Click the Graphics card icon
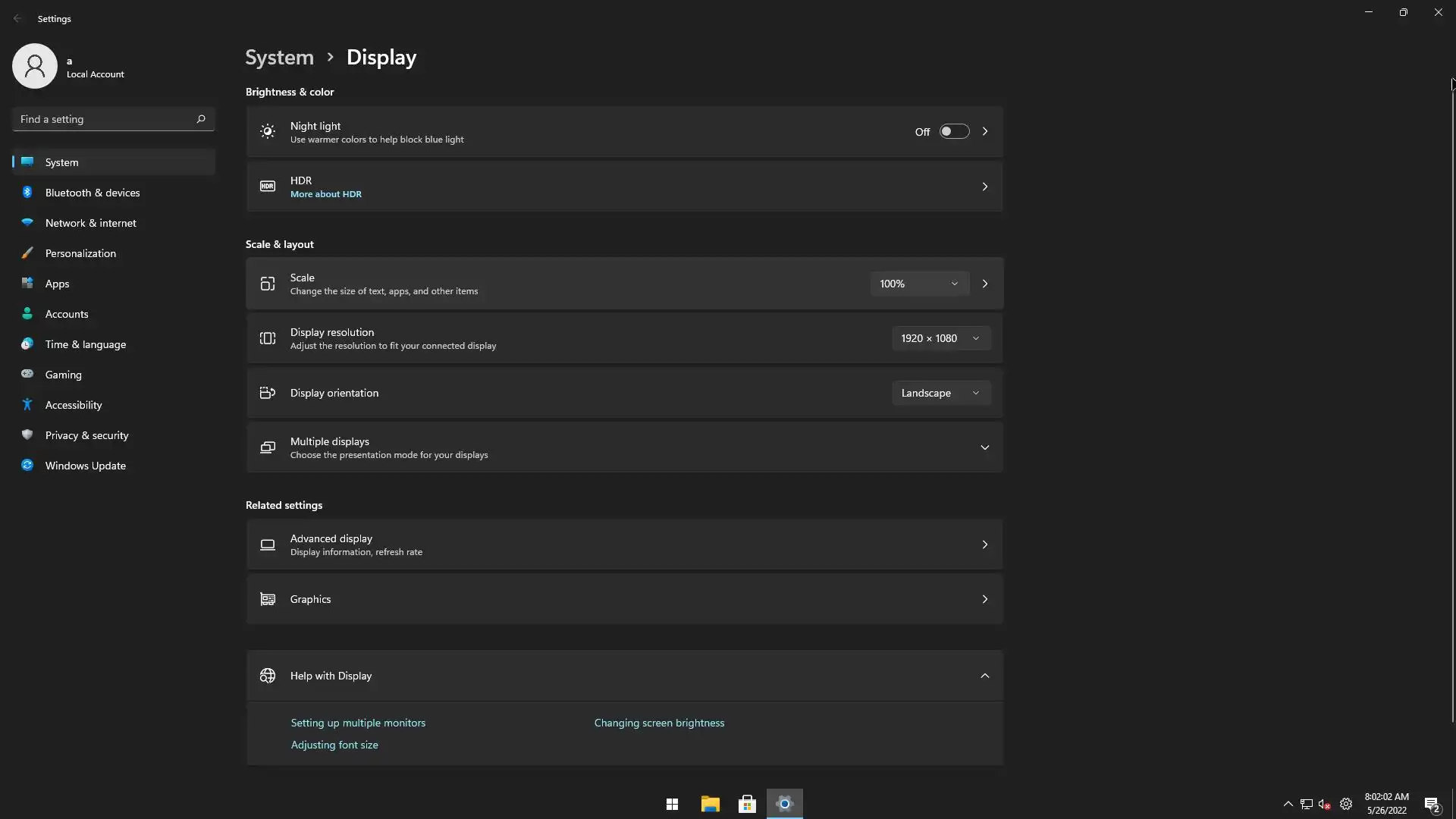The image size is (1456, 819). (x=267, y=599)
